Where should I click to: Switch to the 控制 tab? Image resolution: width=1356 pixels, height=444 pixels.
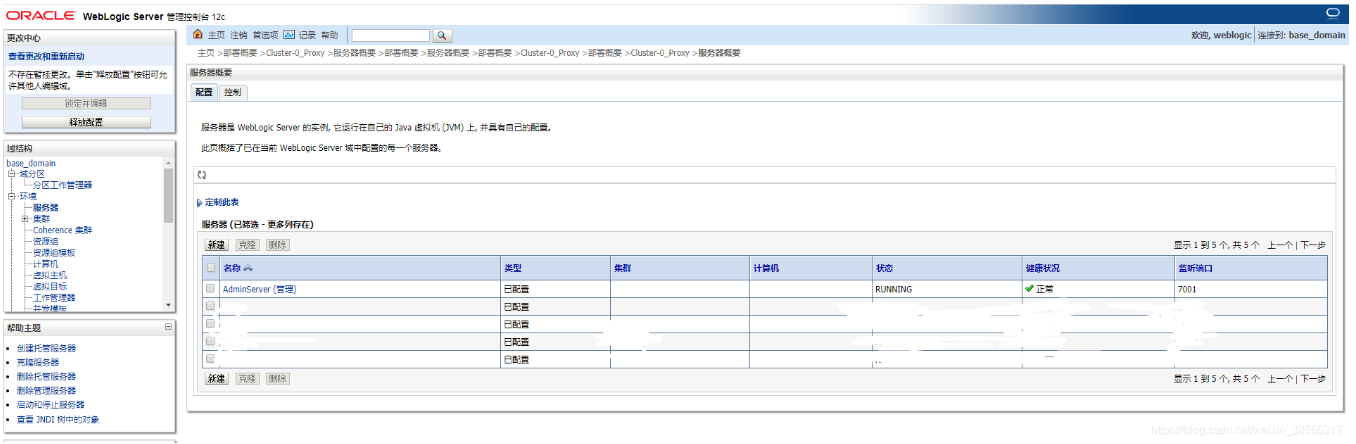[x=232, y=92]
